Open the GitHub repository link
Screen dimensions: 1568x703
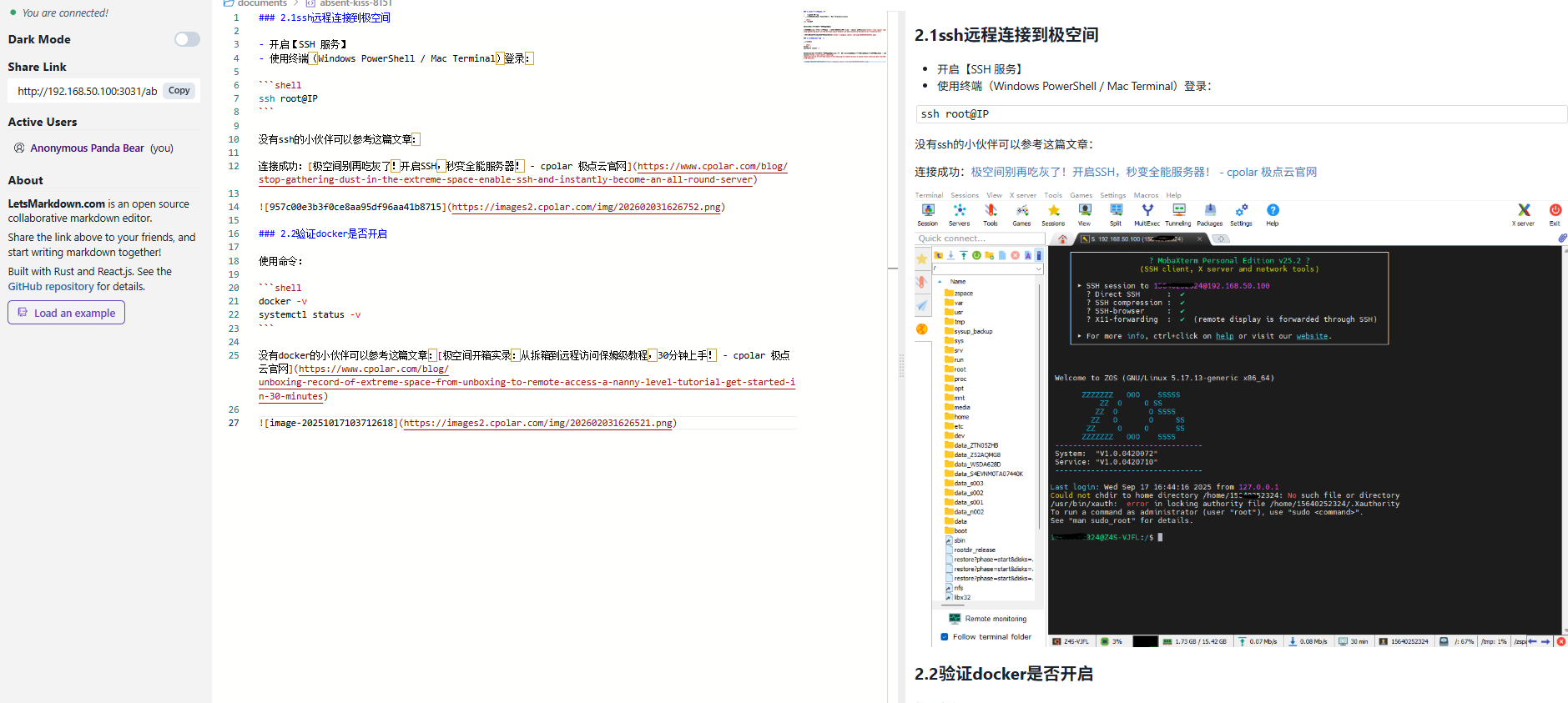(51, 287)
